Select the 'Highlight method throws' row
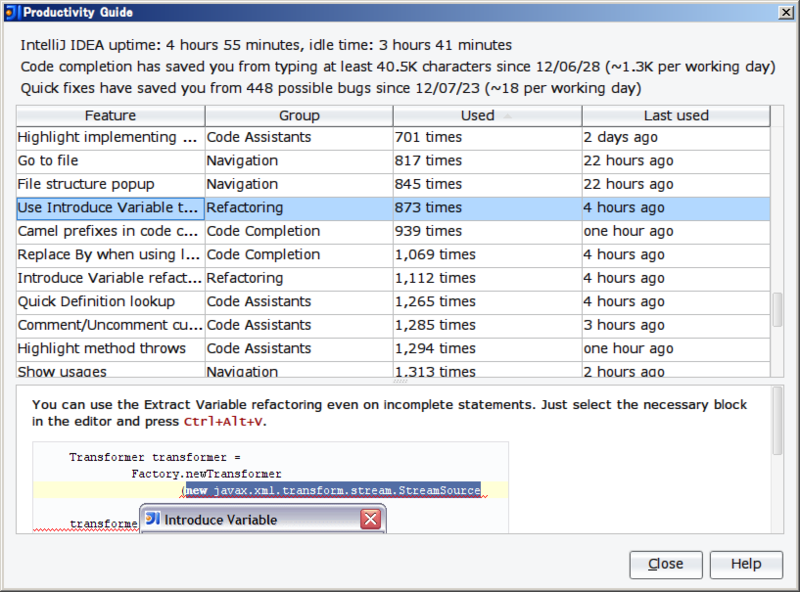The height and width of the screenshot is (592, 800). pyautogui.click(x=393, y=349)
